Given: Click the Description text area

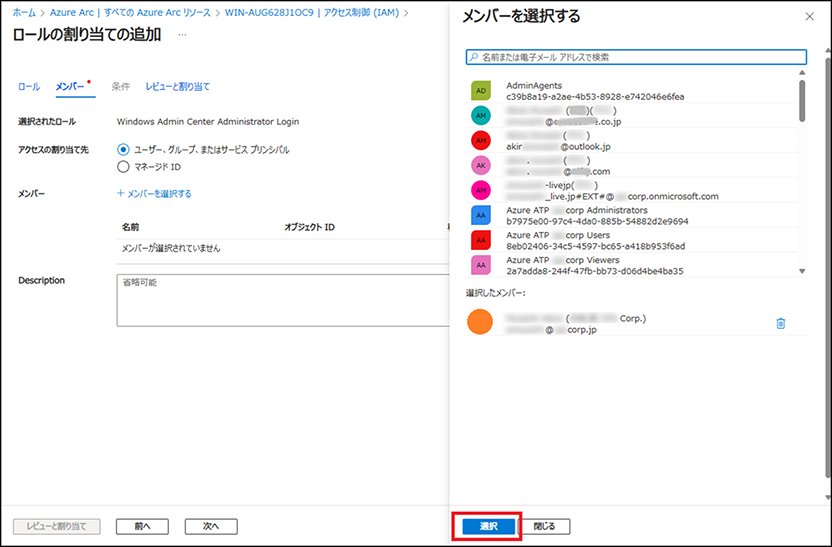Looking at the screenshot, I should tap(283, 300).
